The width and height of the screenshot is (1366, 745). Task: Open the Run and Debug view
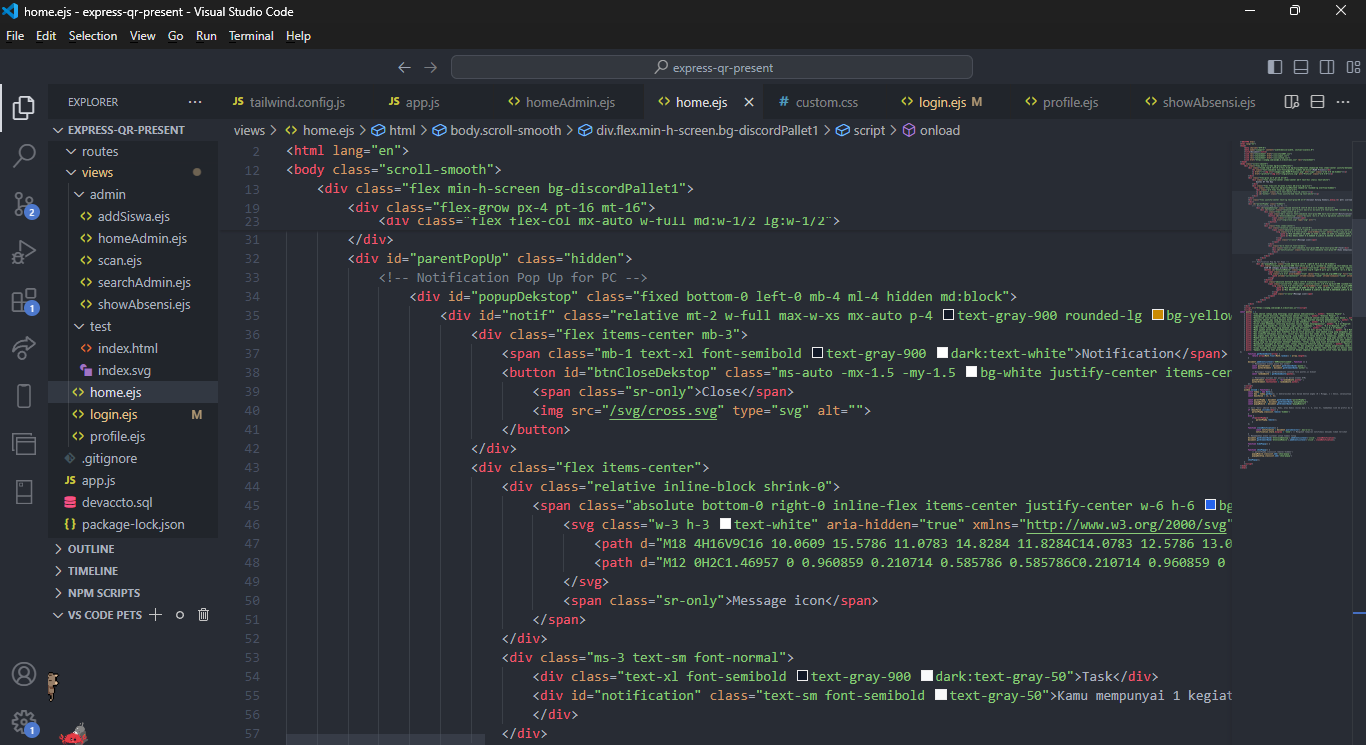[x=24, y=252]
